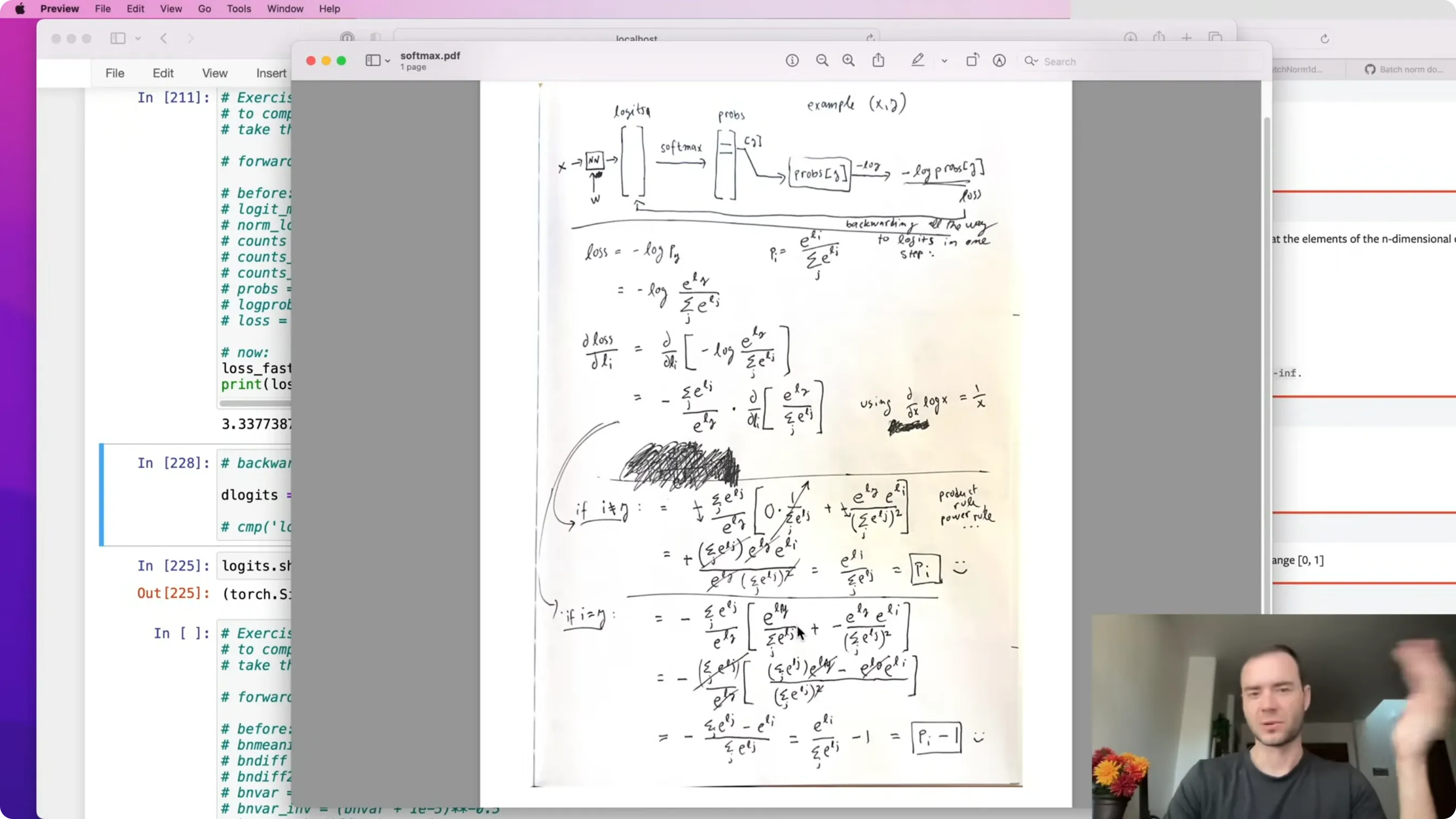This screenshot has width=1456, height=819.
Task: Rotate the PDF page
Action: point(972,60)
